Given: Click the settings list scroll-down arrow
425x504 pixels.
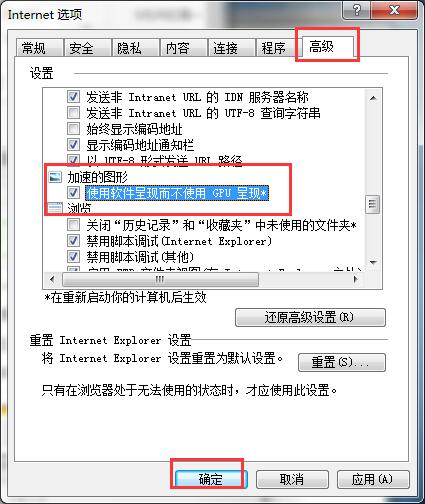Looking at the screenshot, I should point(373,262).
